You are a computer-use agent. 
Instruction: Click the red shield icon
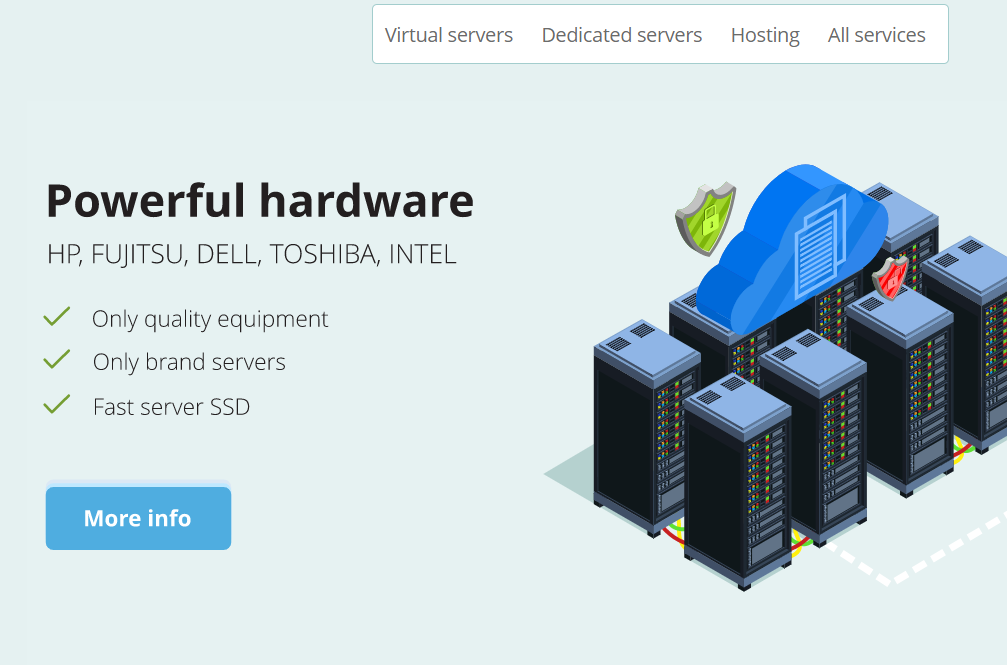(x=890, y=278)
